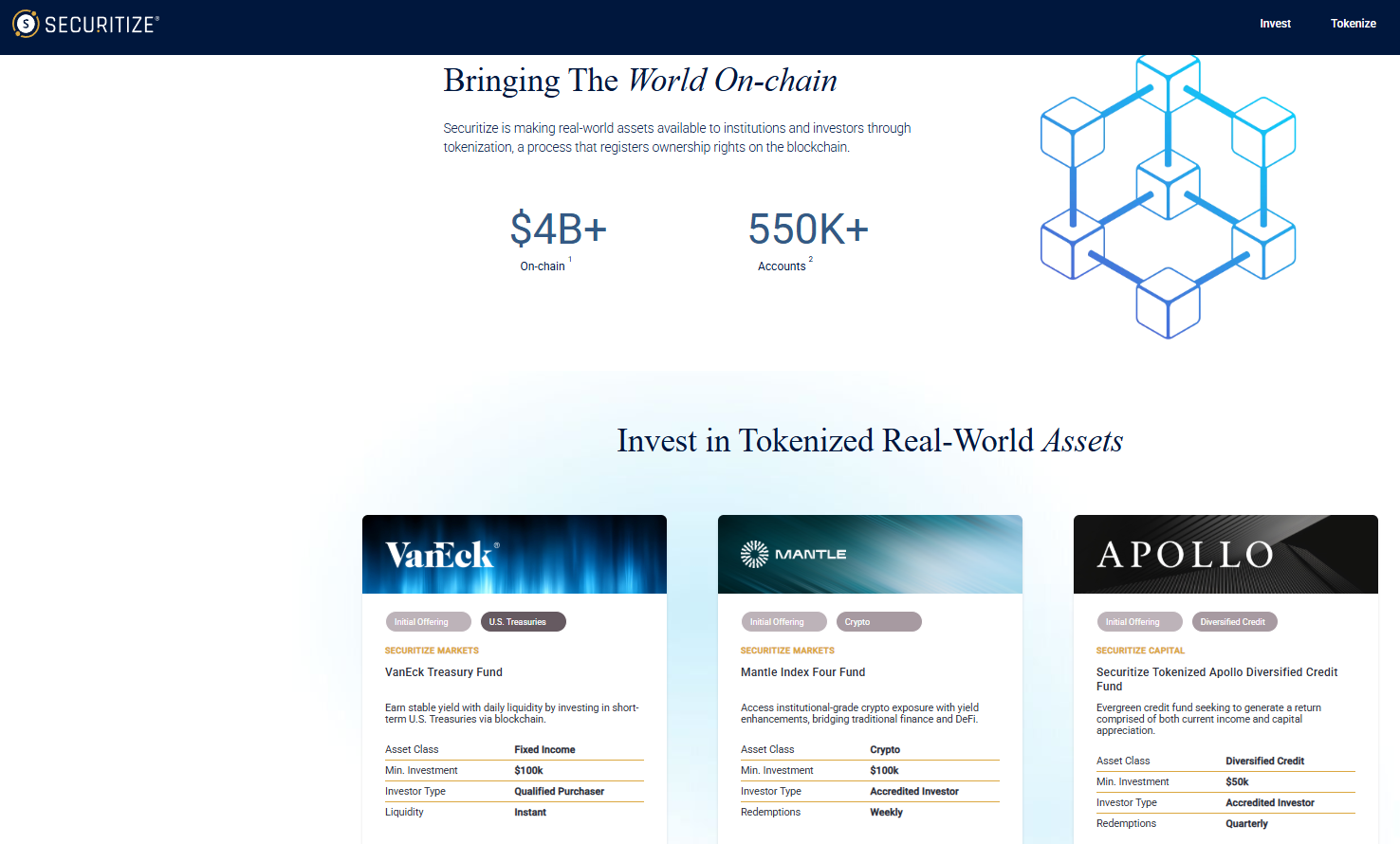This screenshot has width=1400, height=844.
Task: Click the On-chain footnote label
Action: point(543,266)
